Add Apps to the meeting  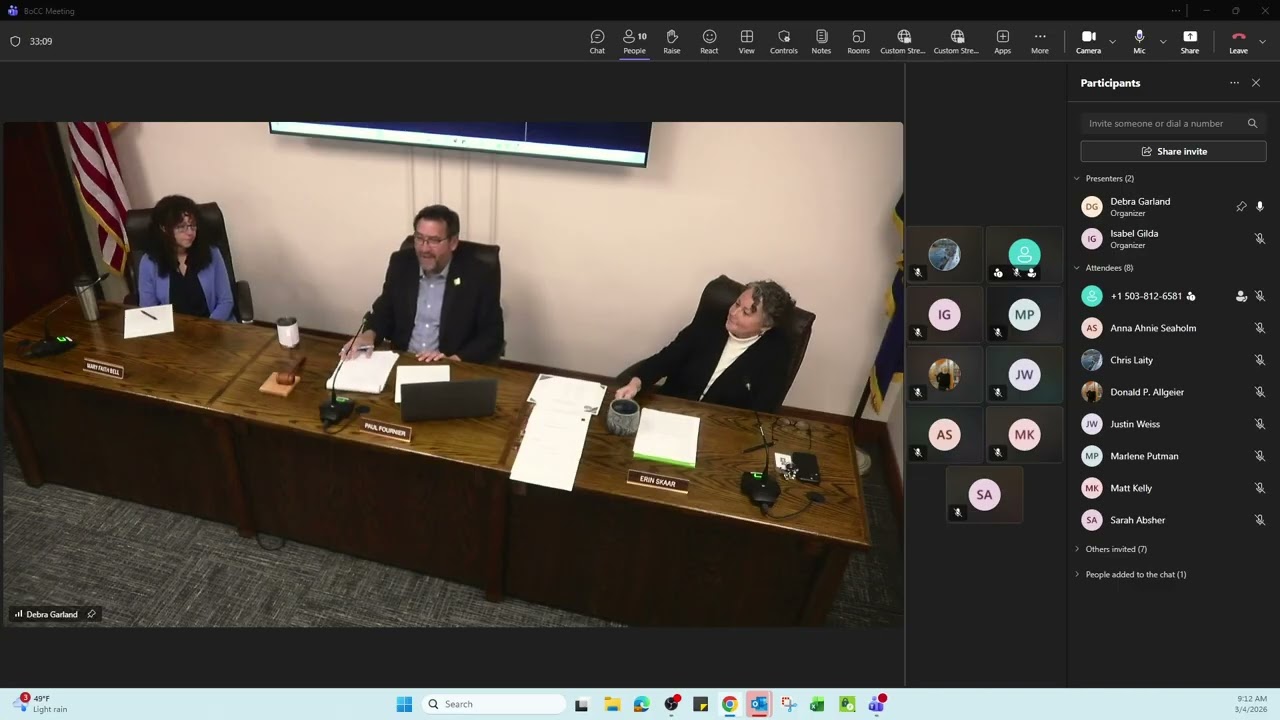[1002, 41]
